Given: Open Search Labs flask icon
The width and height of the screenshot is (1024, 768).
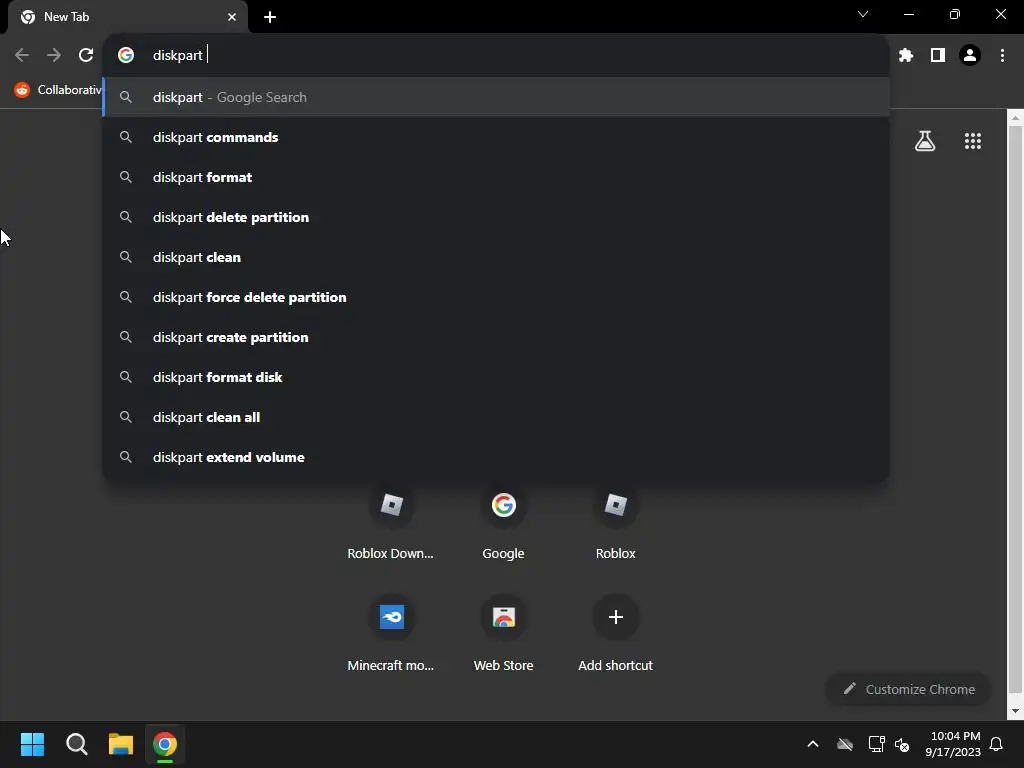Looking at the screenshot, I should [x=925, y=141].
